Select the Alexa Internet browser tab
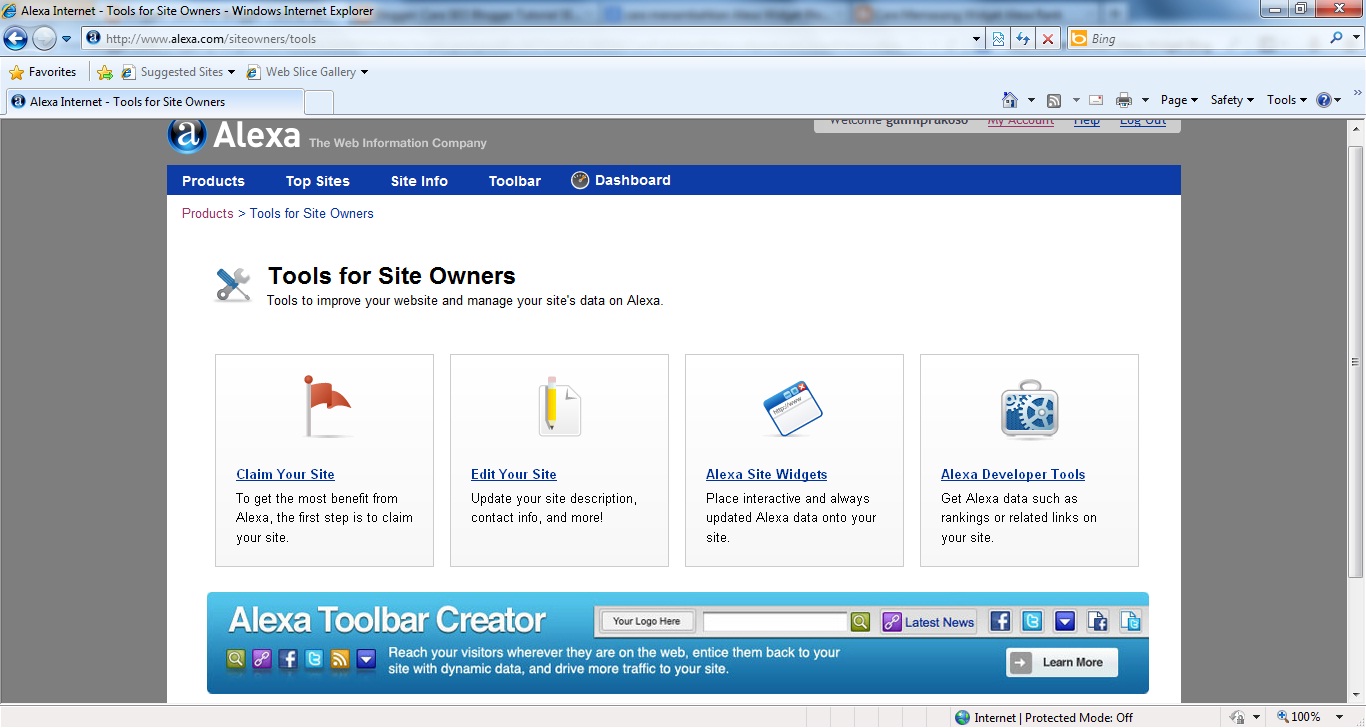 click(154, 102)
